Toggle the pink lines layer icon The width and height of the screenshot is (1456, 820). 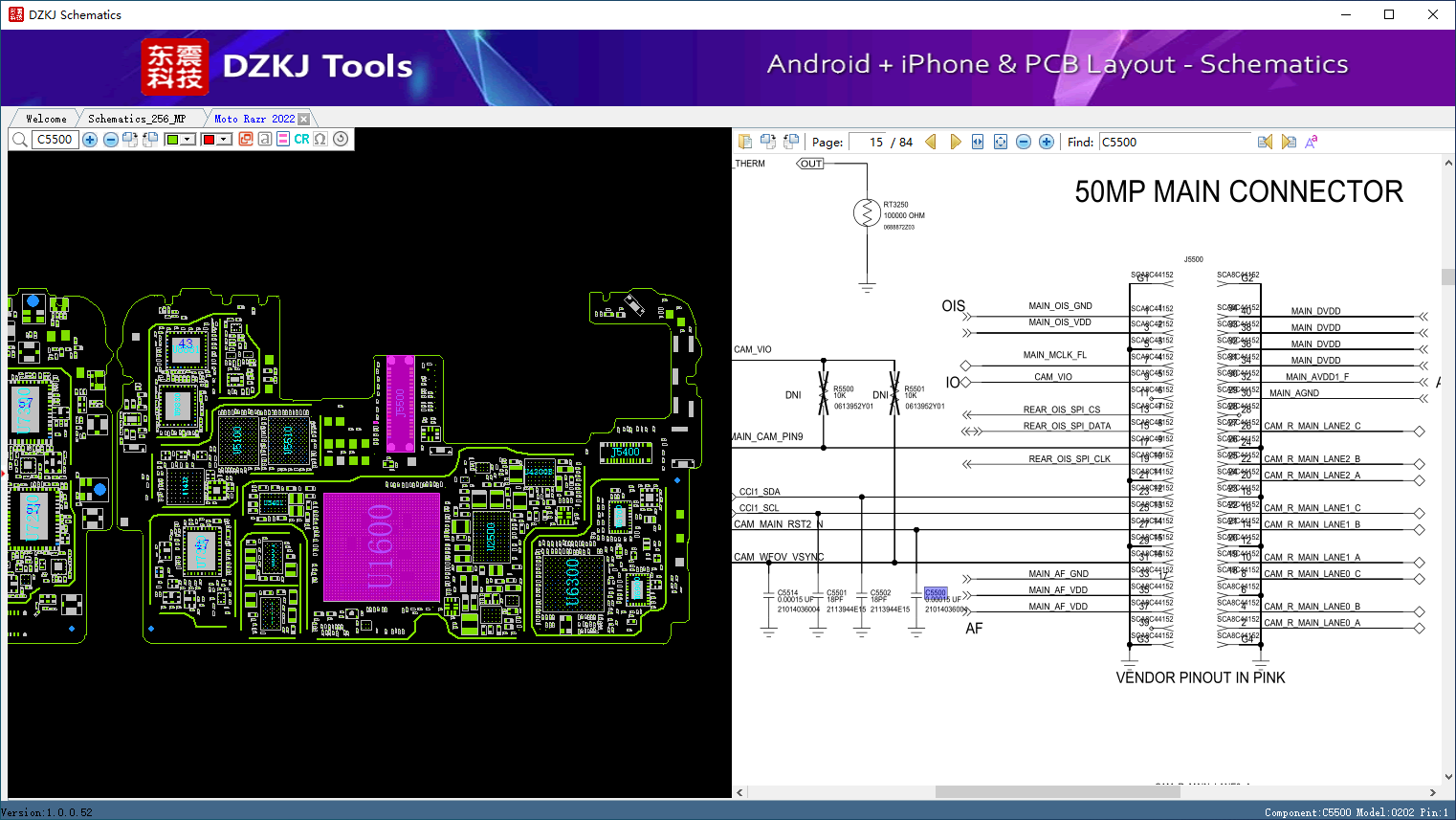tap(283, 140)
